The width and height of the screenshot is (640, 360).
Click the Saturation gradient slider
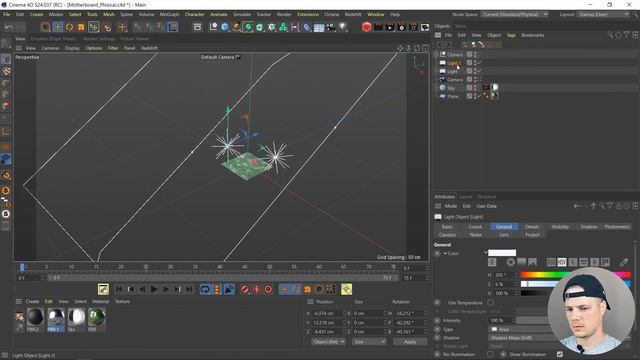(x=576, y=284)
